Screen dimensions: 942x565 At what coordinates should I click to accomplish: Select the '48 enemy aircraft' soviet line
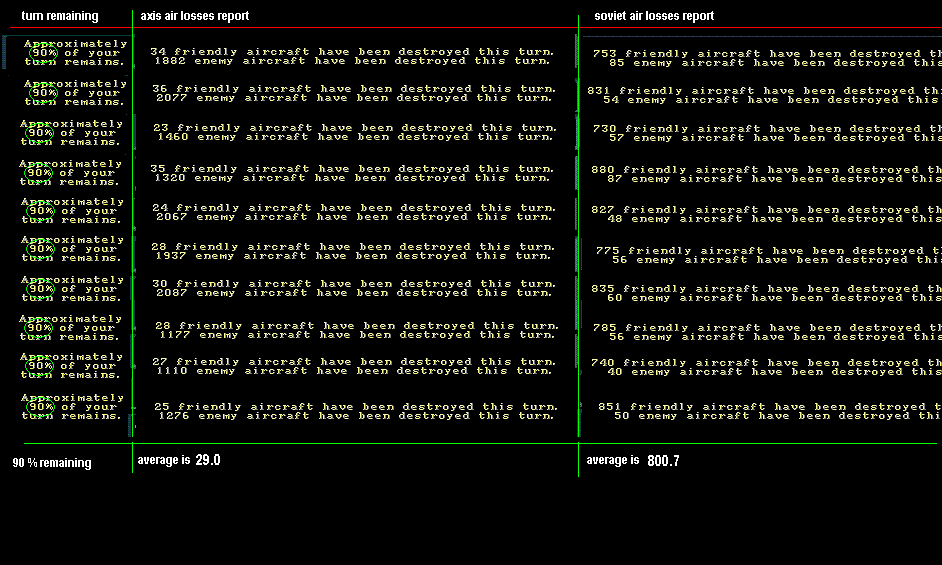[x=774, y=219]
